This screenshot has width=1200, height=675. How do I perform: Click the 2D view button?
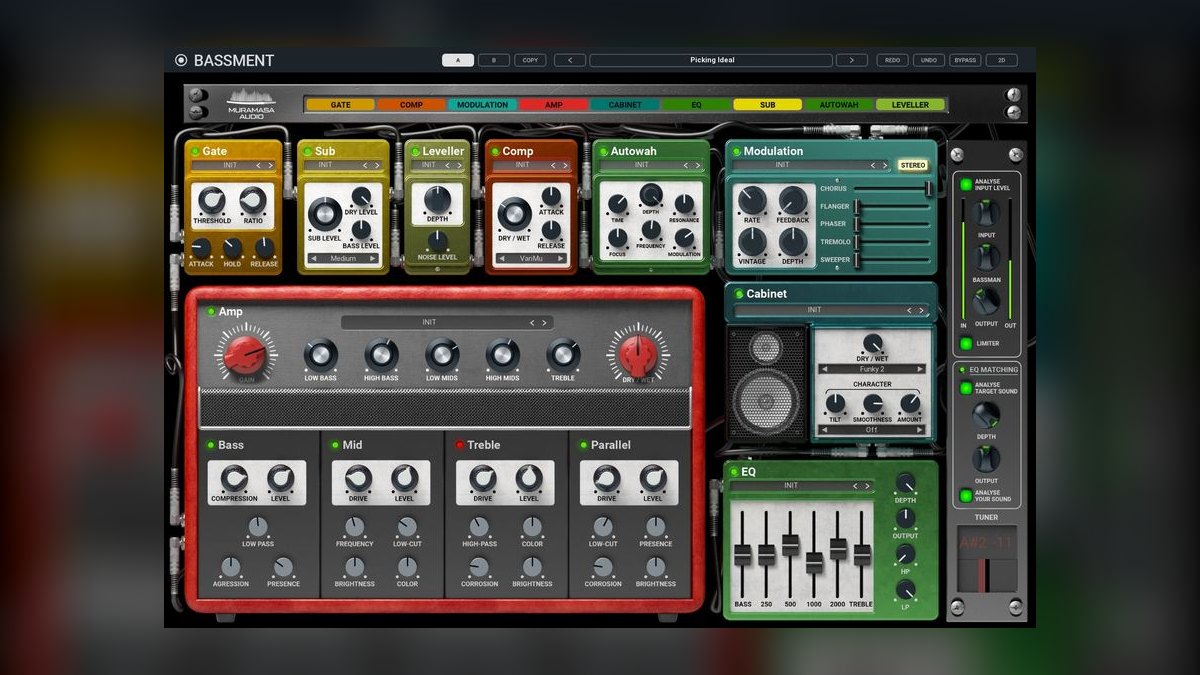pyautogui.click(x=1001, y=60)
